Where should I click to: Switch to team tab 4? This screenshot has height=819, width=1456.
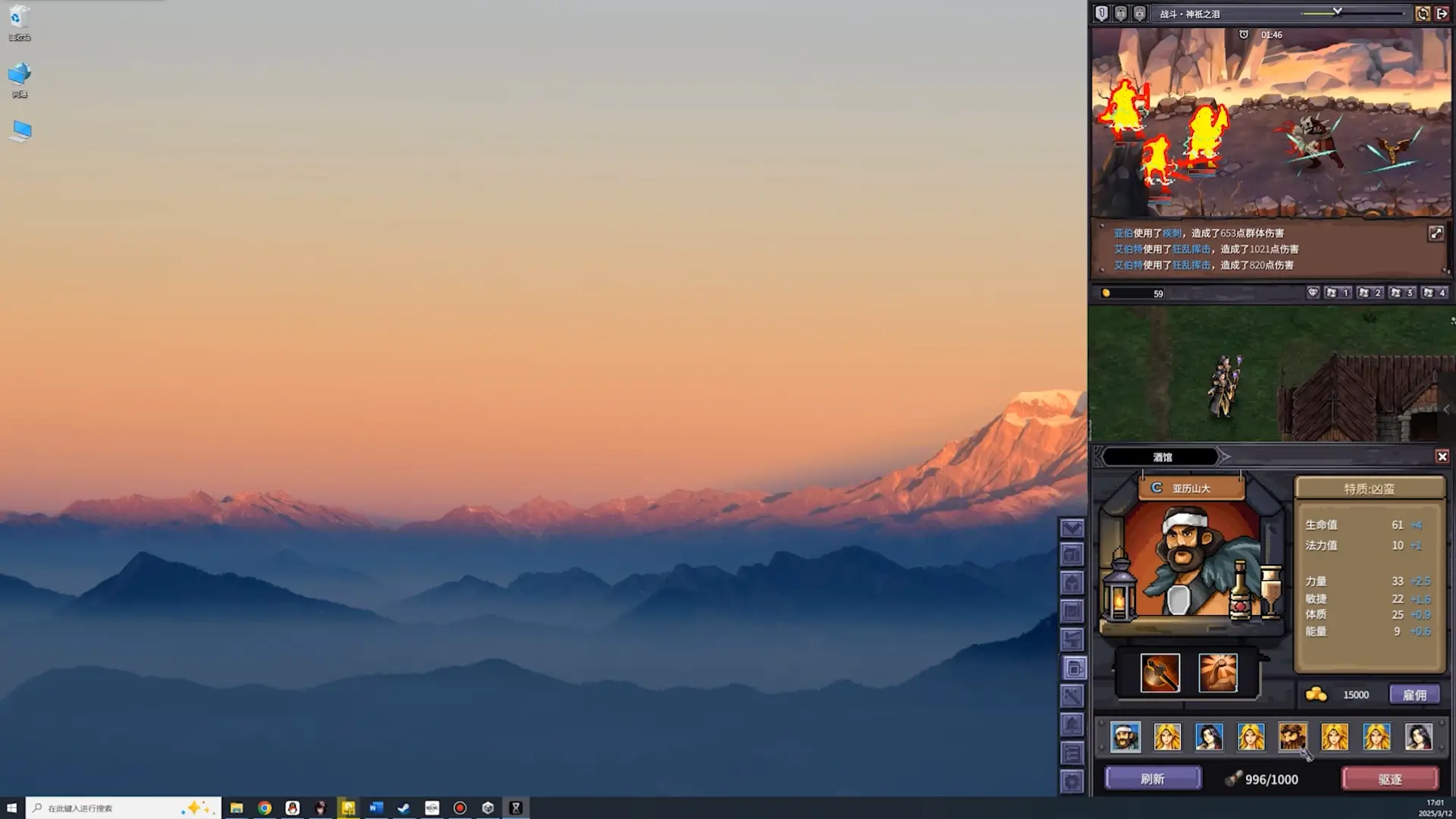click(1434, 293)
